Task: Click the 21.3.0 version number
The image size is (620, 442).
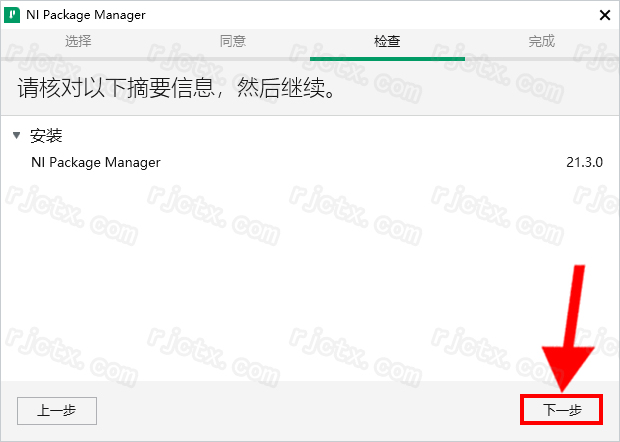Action: pos(584,162)
